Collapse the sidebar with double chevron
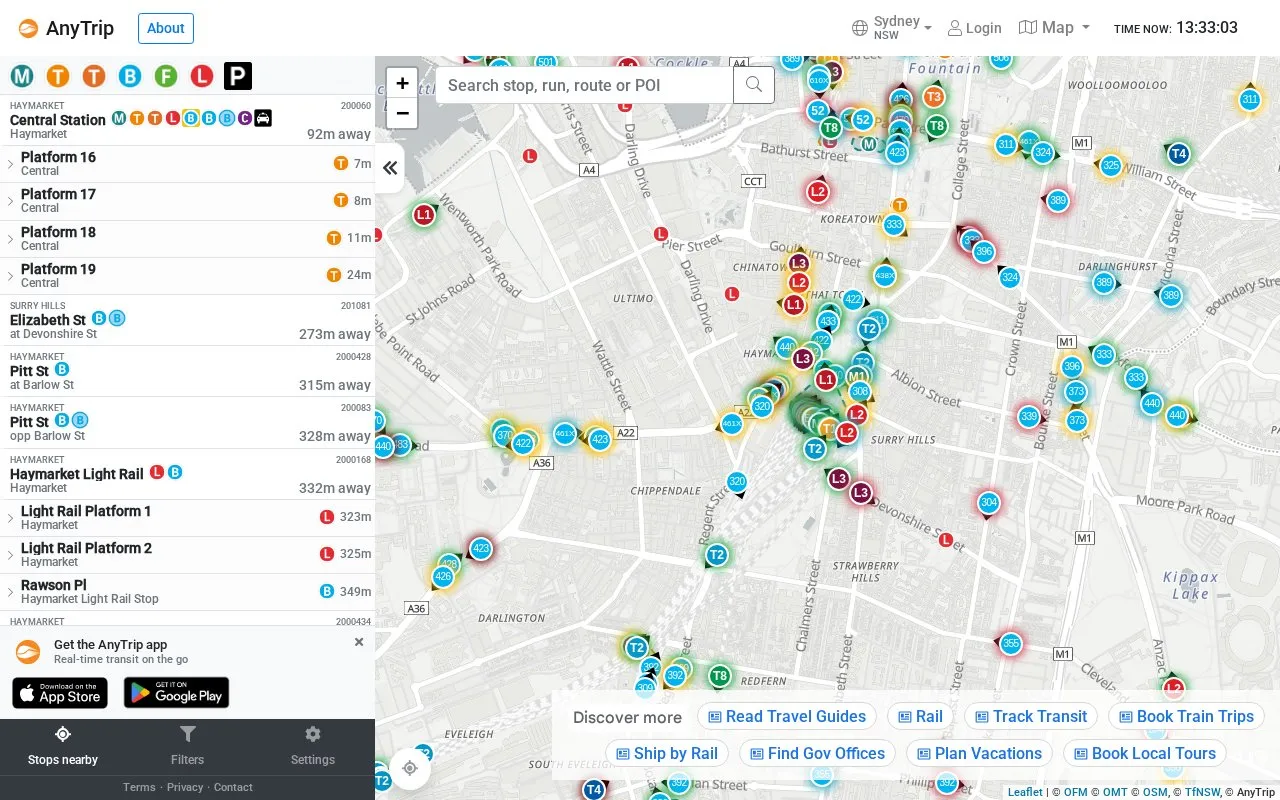Image resolution: width=1280 pixels, height=800 pixels. point(390,168)
